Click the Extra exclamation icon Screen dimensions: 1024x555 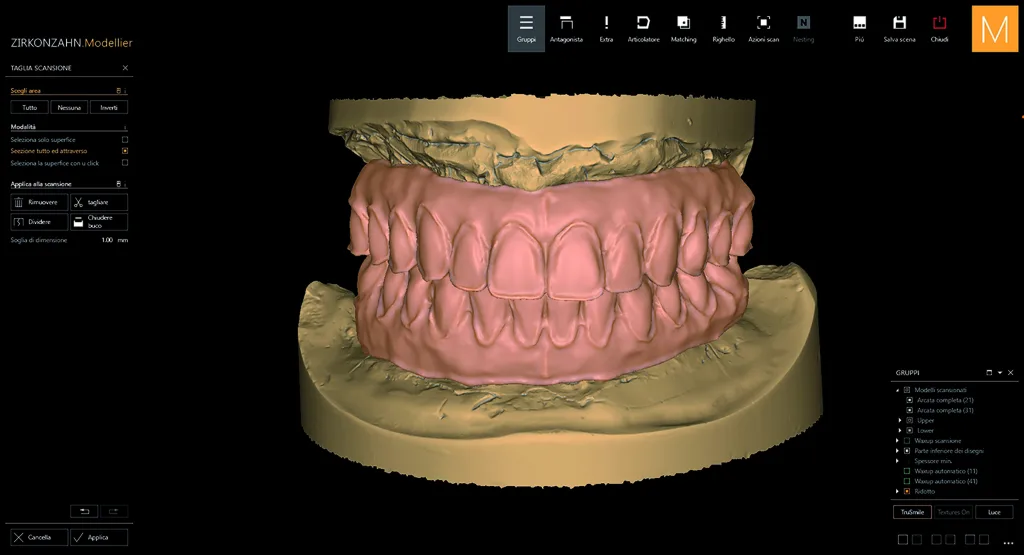606,29
